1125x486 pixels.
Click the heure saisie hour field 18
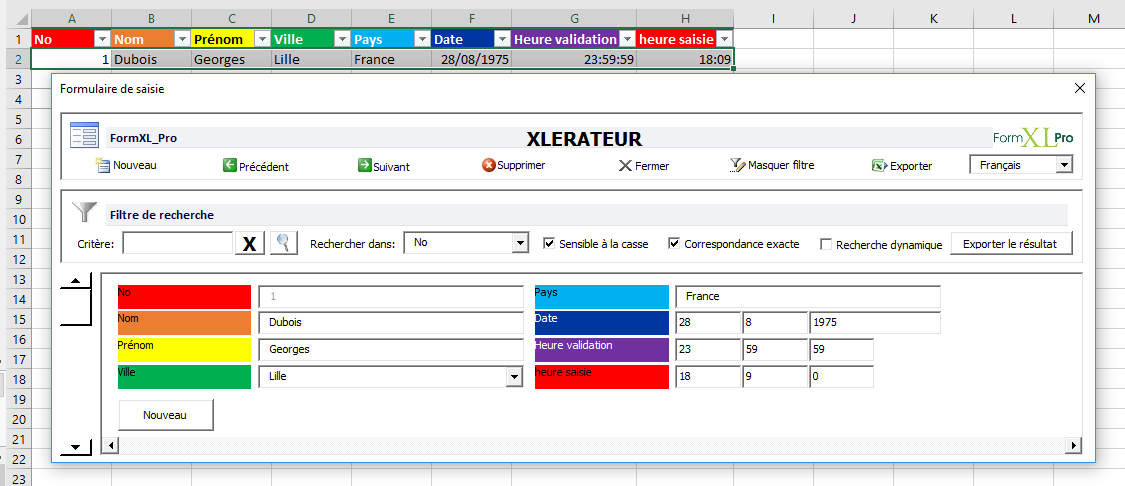click(707, 377)
